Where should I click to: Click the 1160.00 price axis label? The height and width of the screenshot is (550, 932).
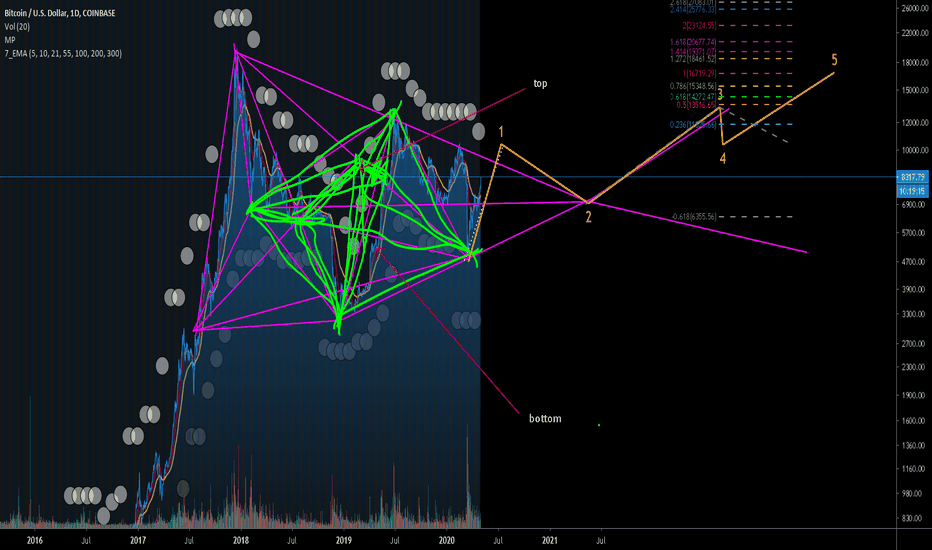914,469
